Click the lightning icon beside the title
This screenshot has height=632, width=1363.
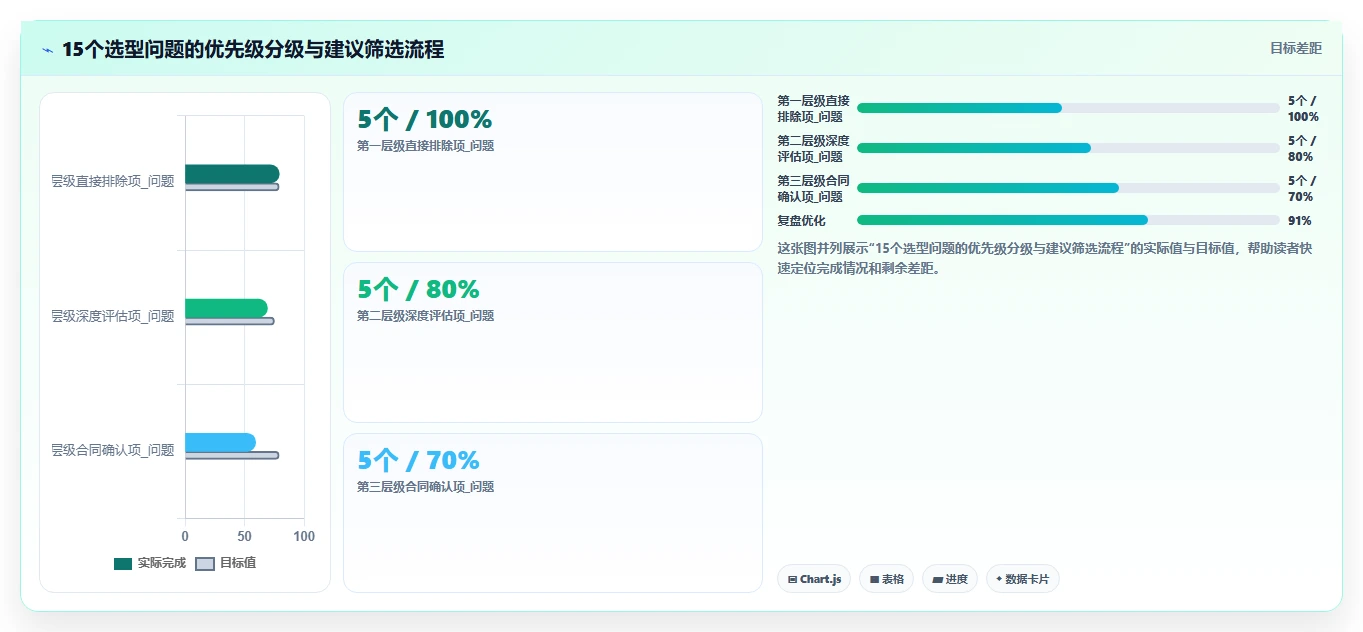click(47, 50)
